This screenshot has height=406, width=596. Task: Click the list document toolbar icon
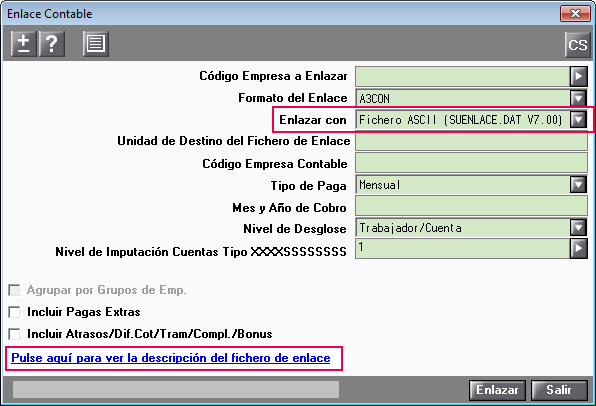(96, 44)
